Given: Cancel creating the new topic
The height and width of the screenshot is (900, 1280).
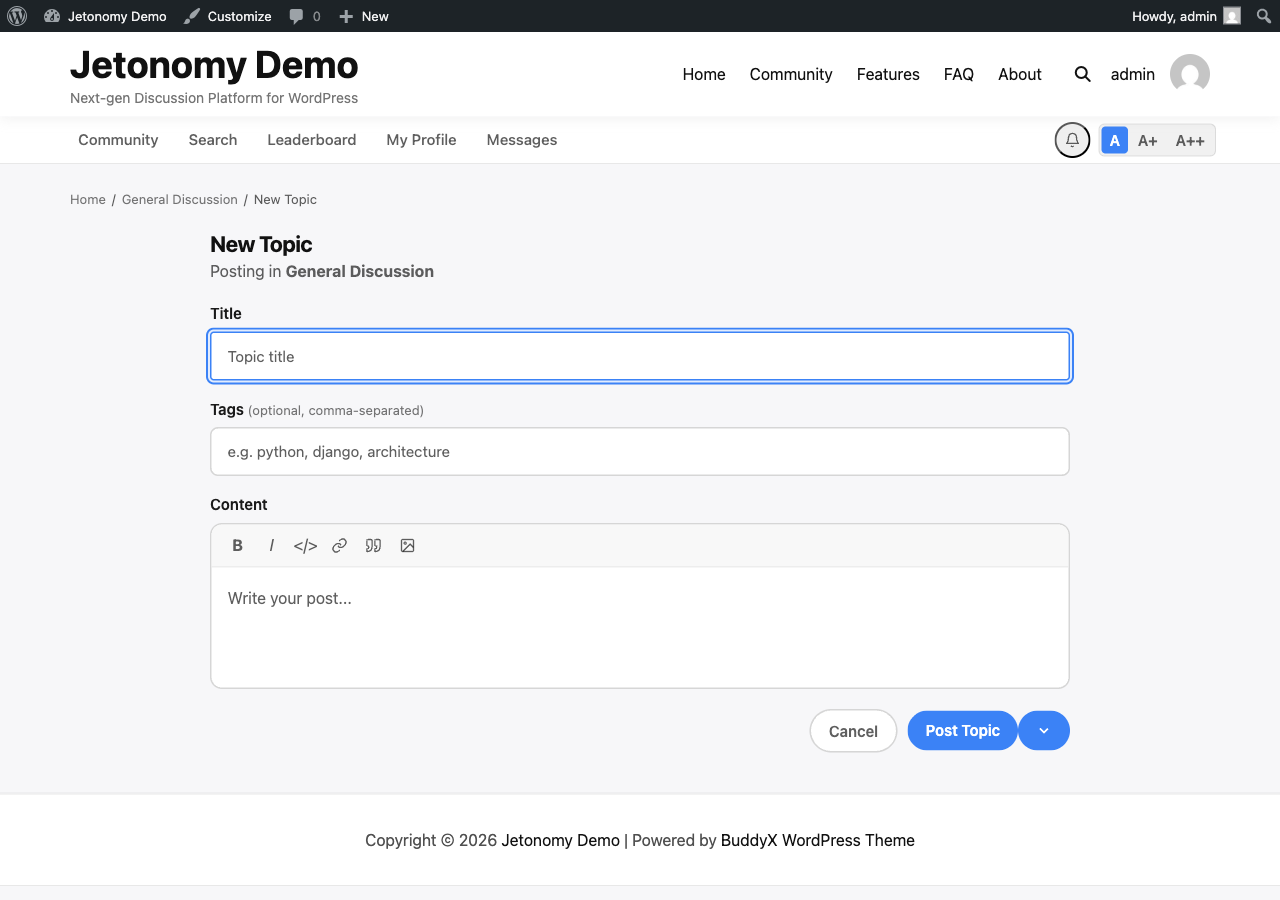Looking at the screenshot, I should coord(853,731).
